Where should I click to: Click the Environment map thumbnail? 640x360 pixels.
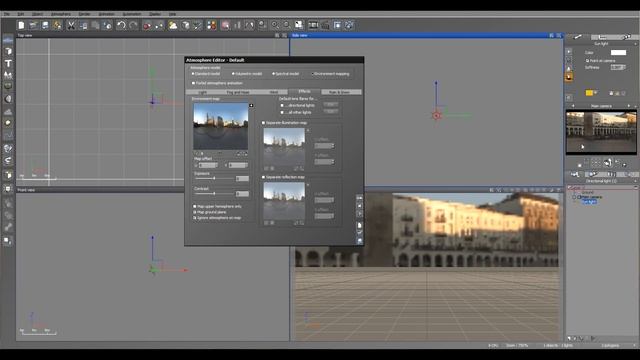220,126
